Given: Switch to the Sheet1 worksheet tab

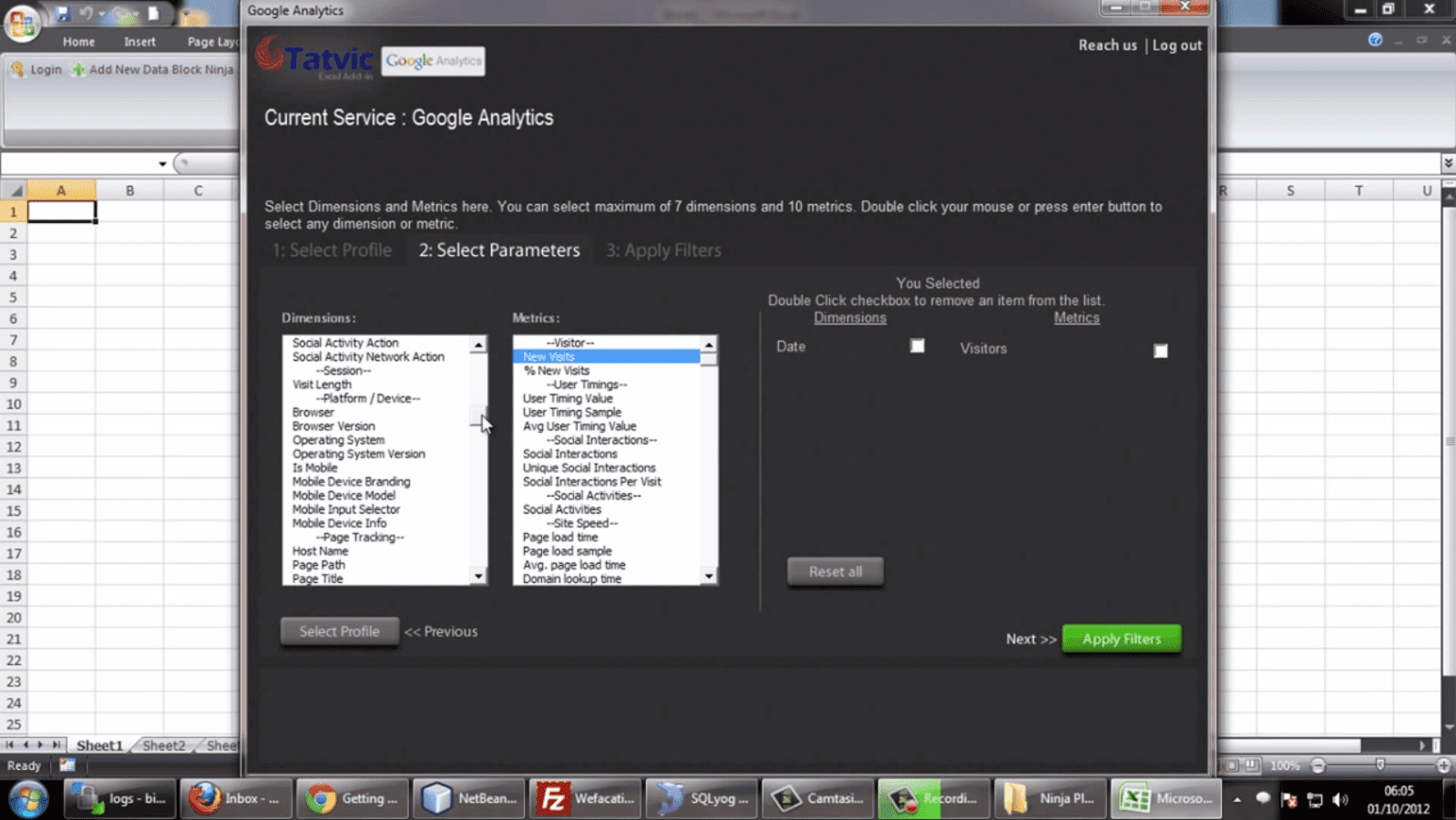Looking at the screenshot, I should point(99,745).
